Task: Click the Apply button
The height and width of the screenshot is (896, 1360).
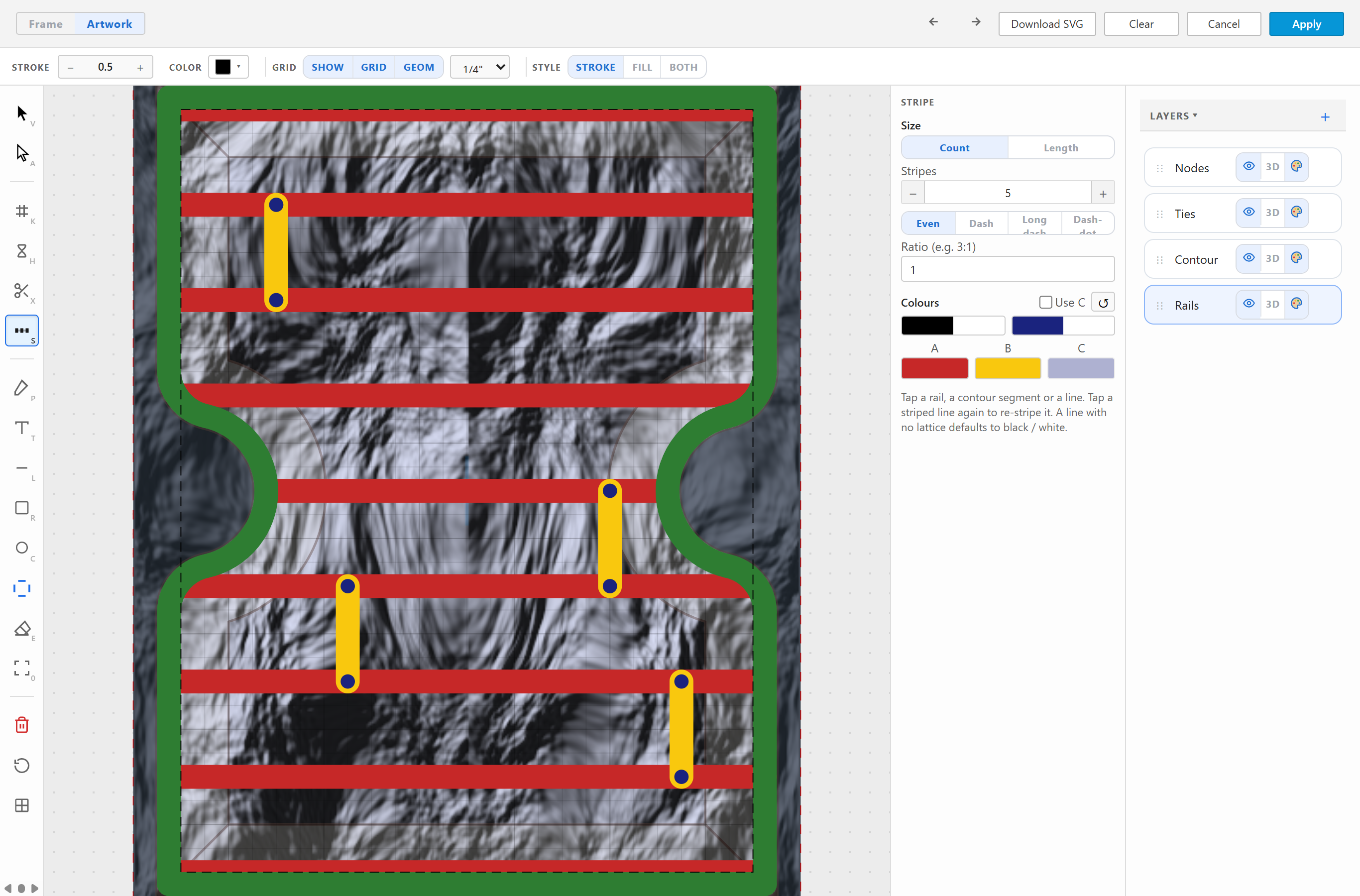Action: click(1306, 24)
